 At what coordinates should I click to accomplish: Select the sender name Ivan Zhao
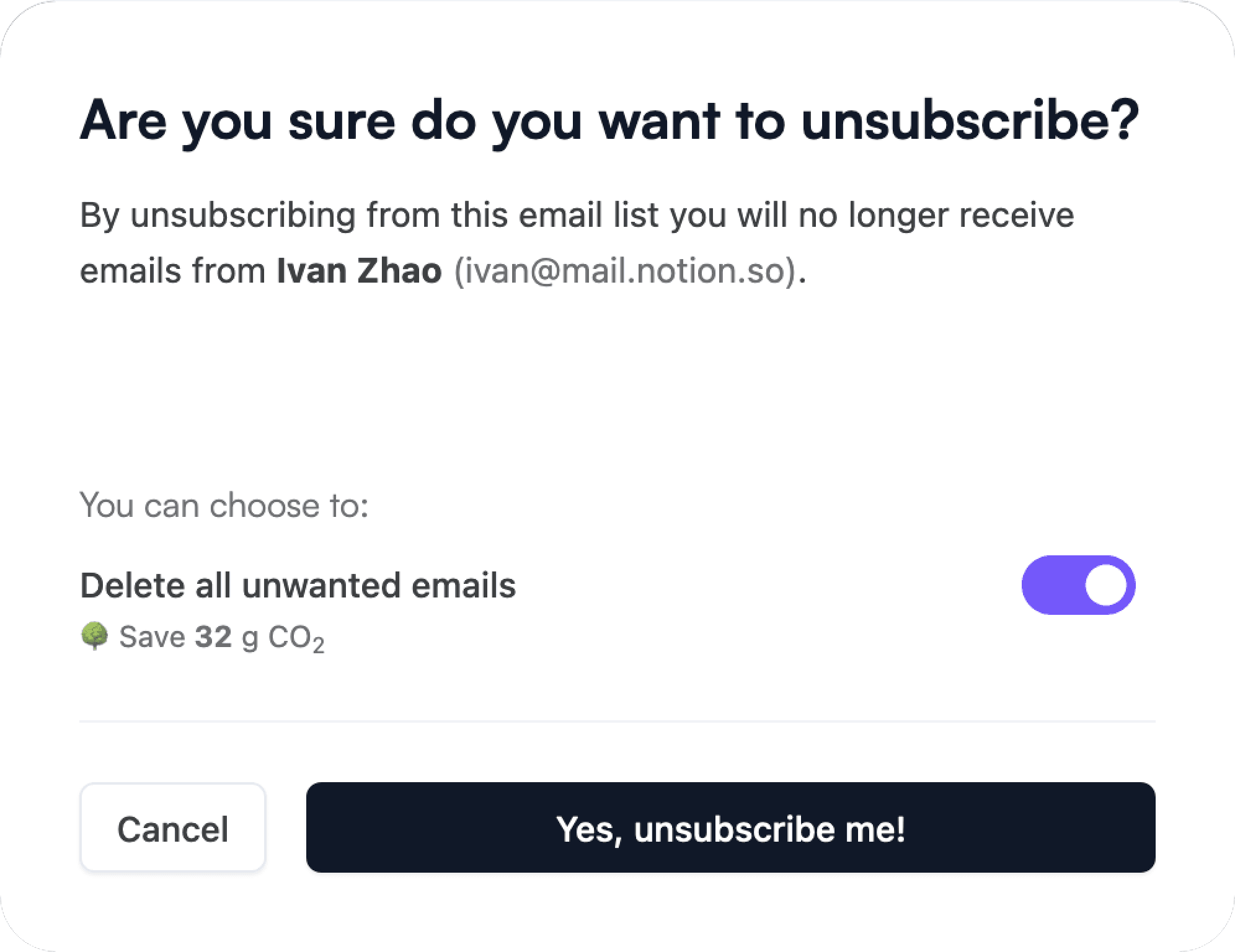[x=359, y=271]
